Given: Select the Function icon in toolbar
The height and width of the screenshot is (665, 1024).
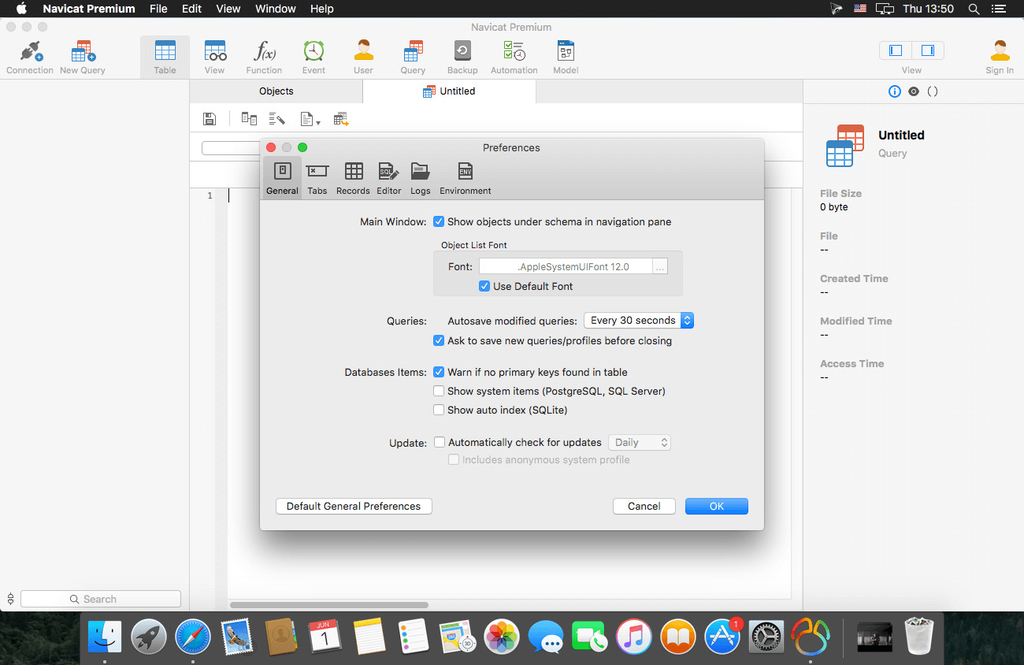Looking at the screenshot, I should pos(264,56).
